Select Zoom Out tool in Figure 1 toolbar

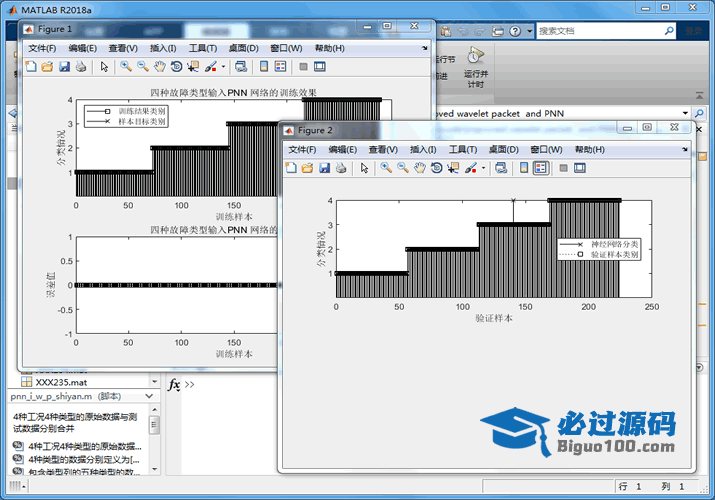click(x=143, y=67)
